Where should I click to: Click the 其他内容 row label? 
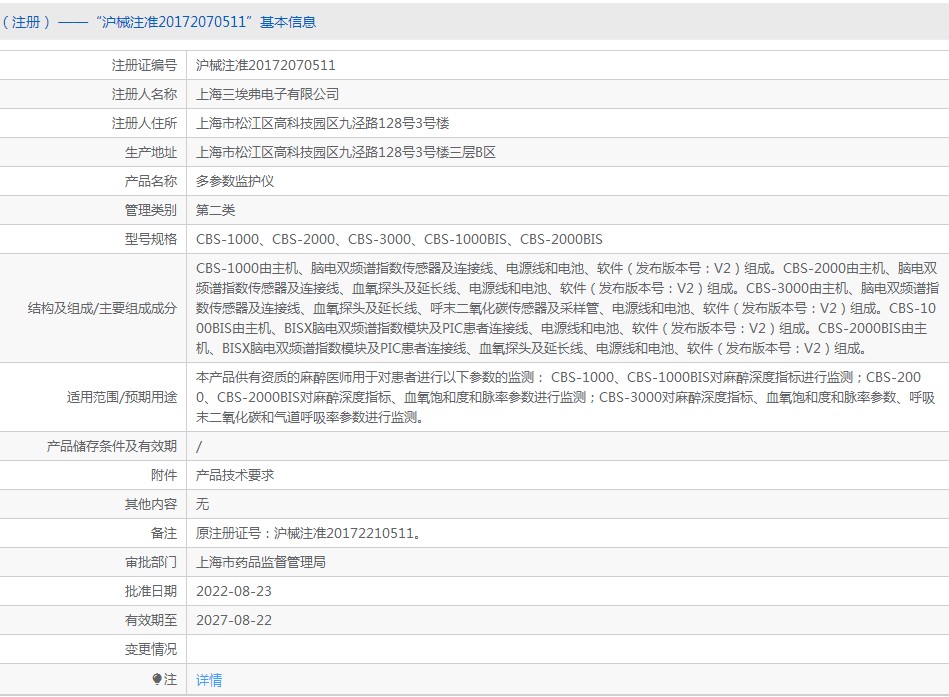click(151, 505)
